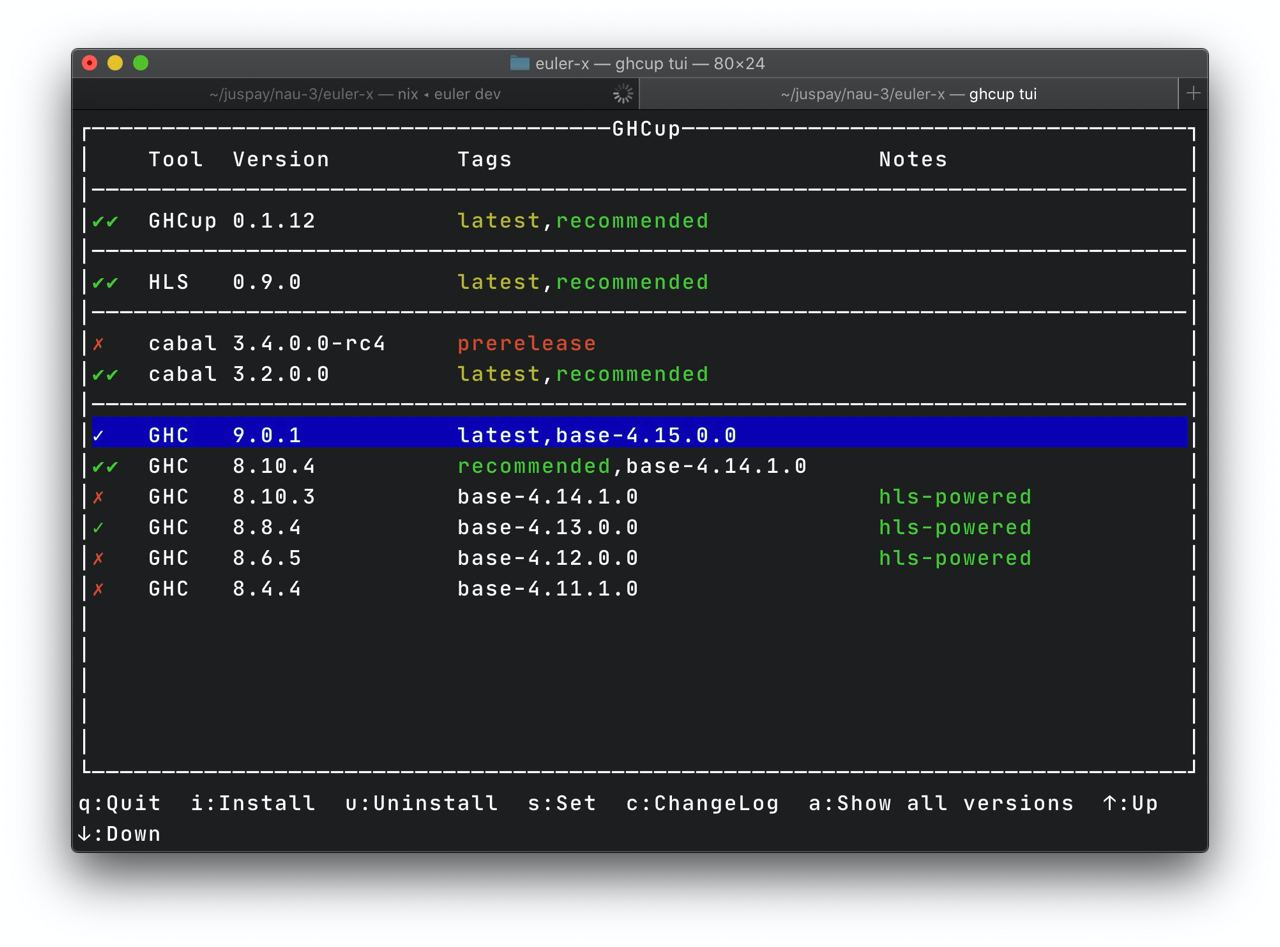Click the double checkmark beside GHCup 0.1.12
The width and height of the screenshot is (1280, 947).
(105, 221)
